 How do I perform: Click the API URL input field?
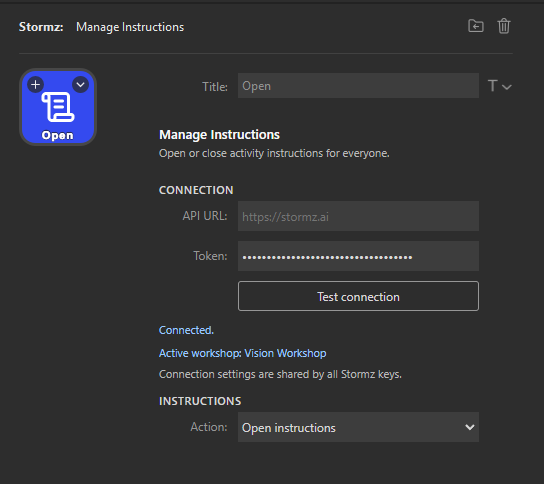point(358,216)
